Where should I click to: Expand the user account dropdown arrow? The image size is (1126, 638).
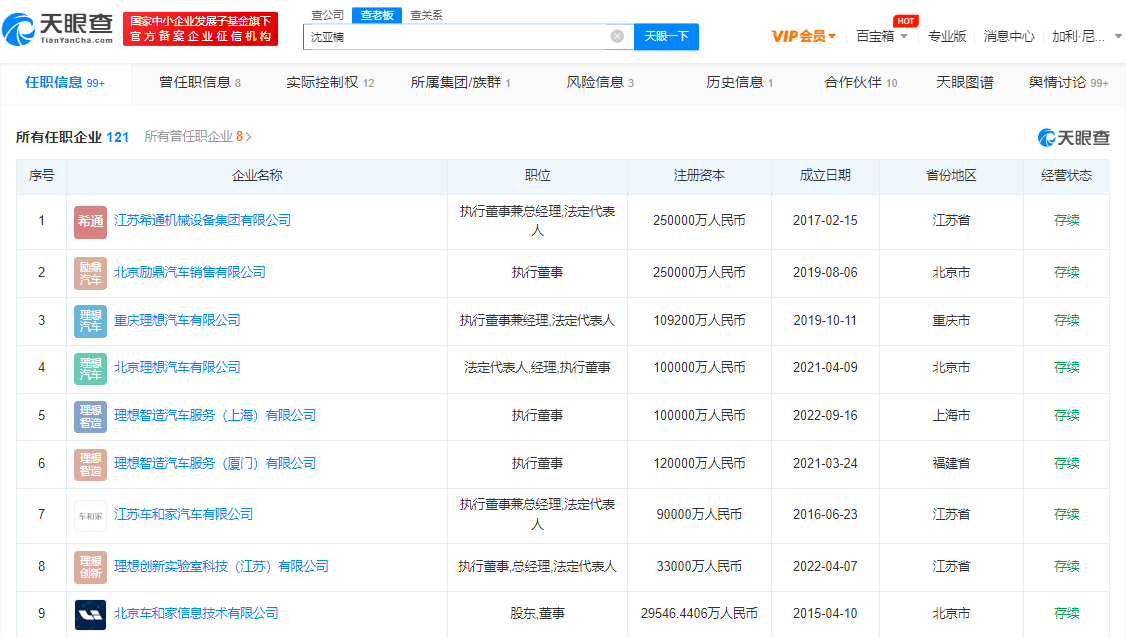coord(1118,36)
